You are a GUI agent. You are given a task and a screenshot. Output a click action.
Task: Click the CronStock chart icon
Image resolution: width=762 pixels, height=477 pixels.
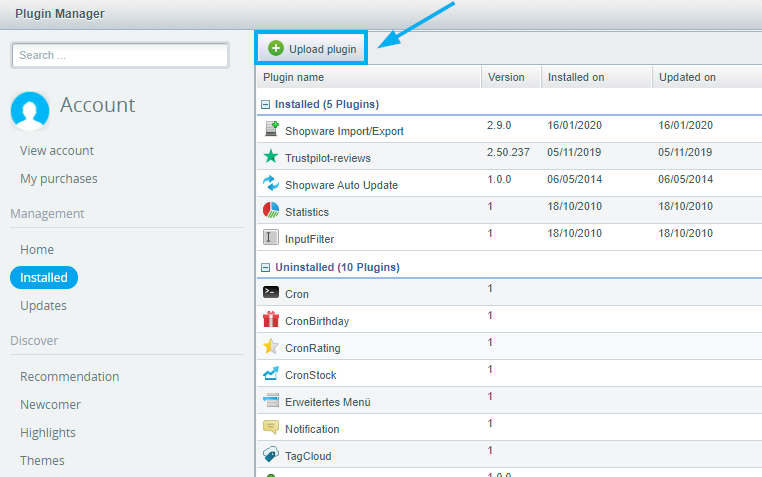point(271,373)
